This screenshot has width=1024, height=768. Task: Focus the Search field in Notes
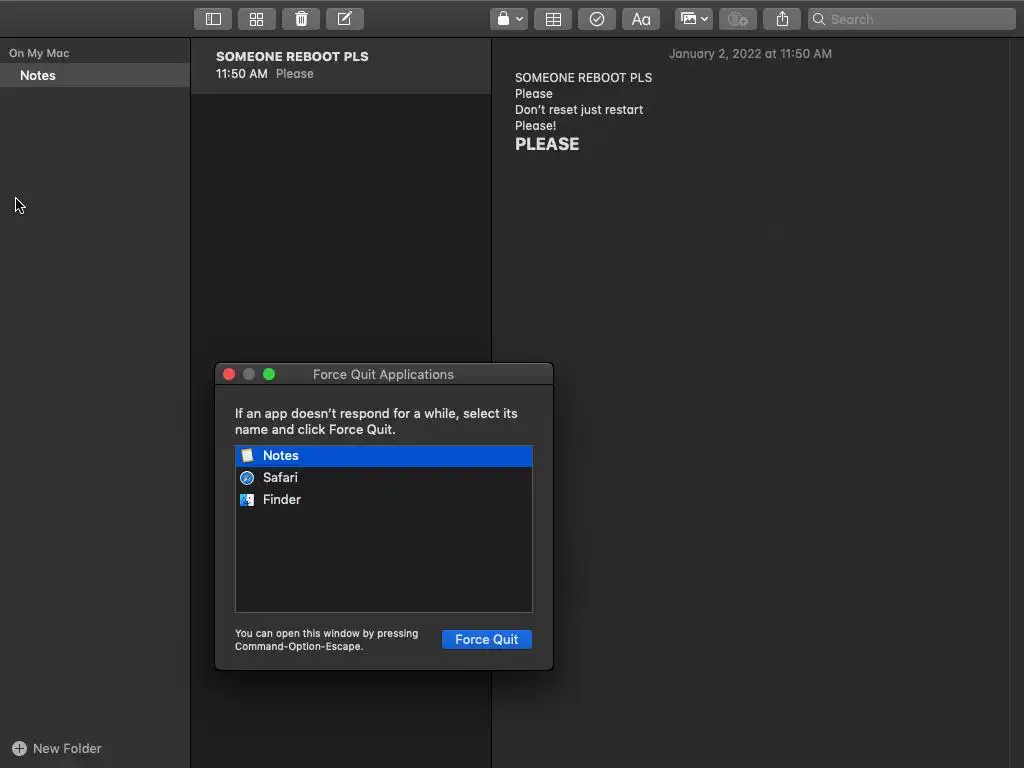(912, 19)
